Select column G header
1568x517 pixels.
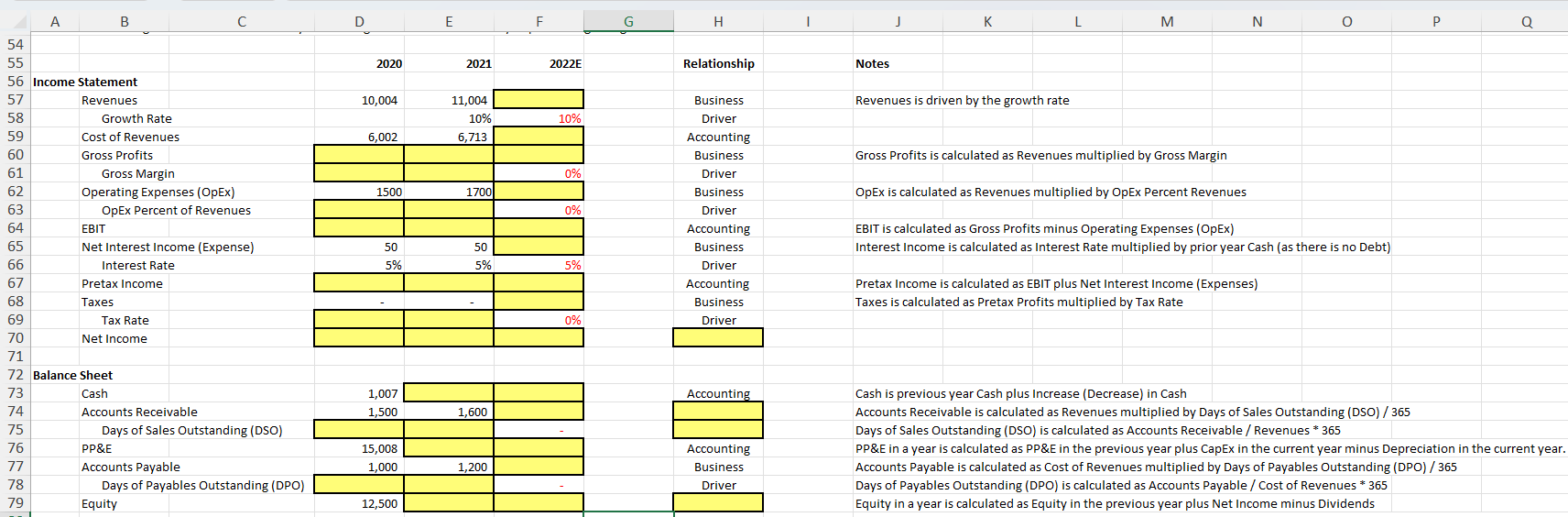pos(628,21)
